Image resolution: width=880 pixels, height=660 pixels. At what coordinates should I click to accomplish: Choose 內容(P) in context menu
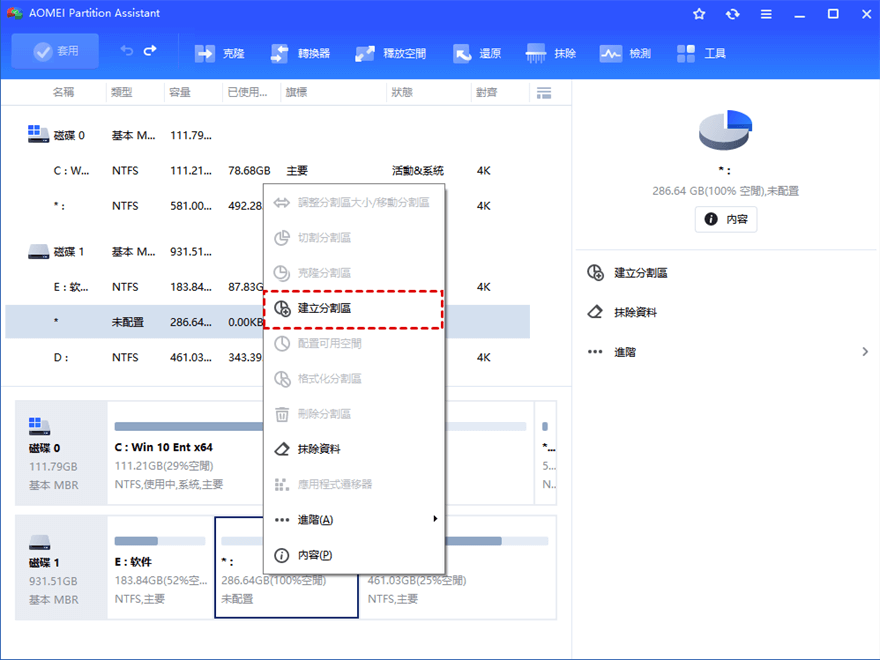click(x=354, y=555)
